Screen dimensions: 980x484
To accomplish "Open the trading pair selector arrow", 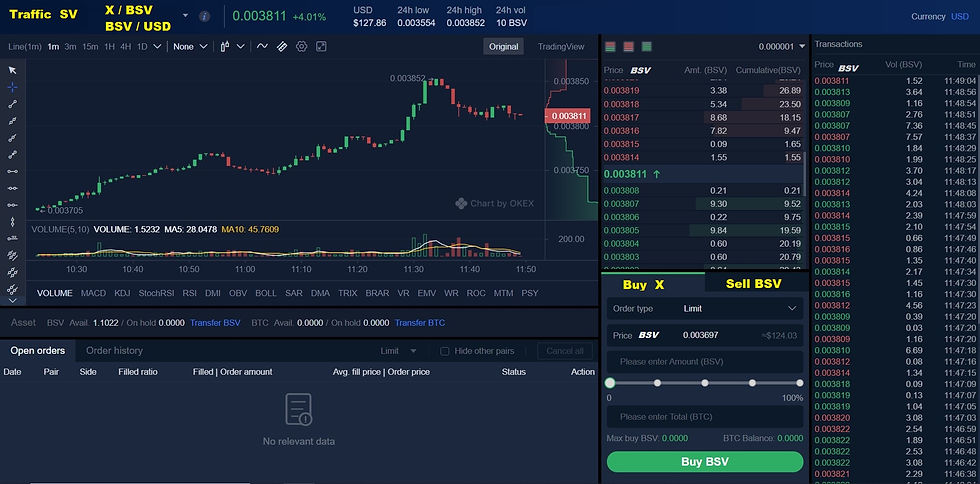I will [185, 16].
